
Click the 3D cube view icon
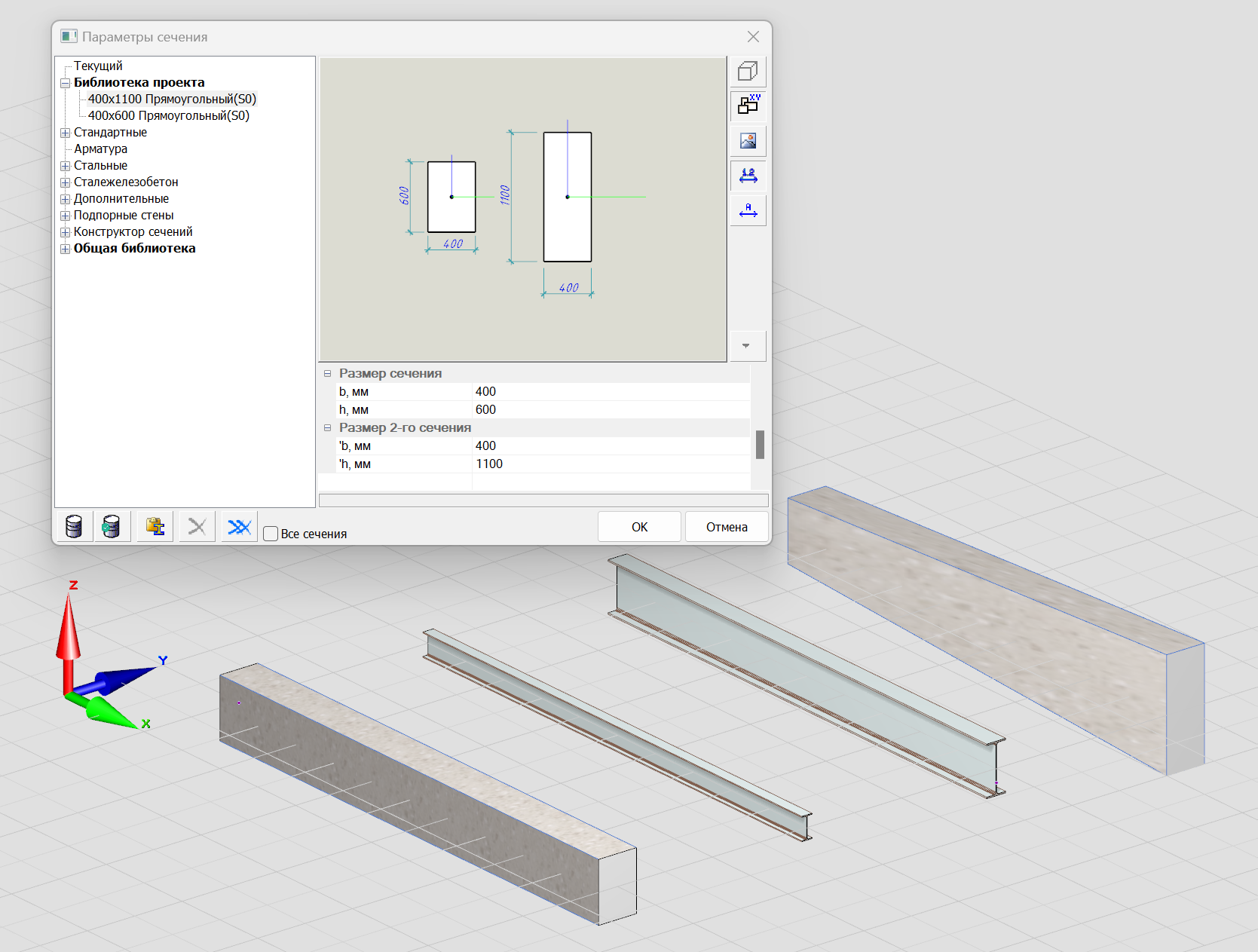point(748,72)
